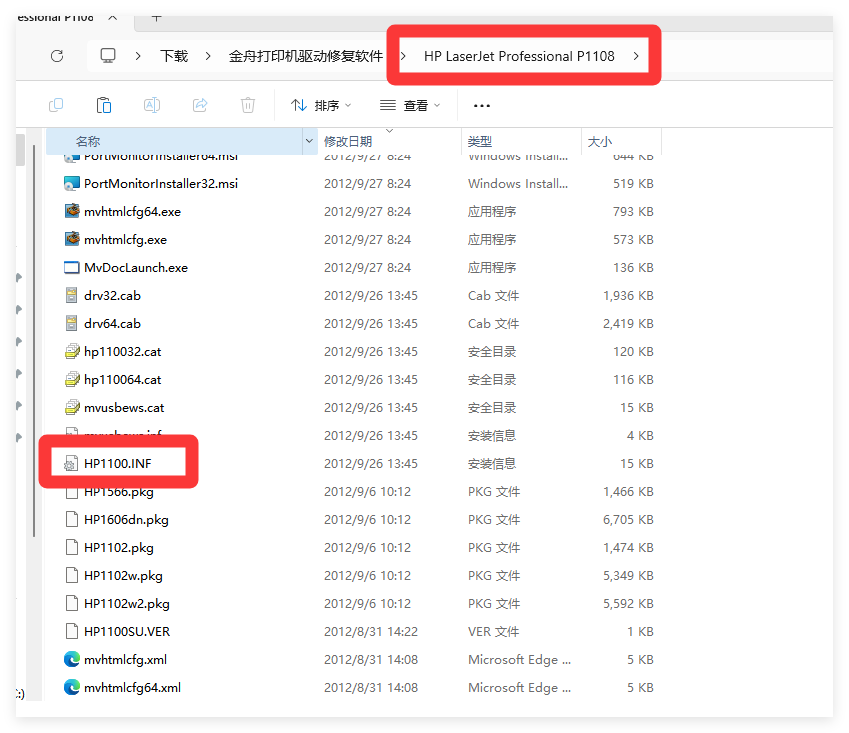Select the HP1100.INF file
849x733 pixels.
click(119, 464)
